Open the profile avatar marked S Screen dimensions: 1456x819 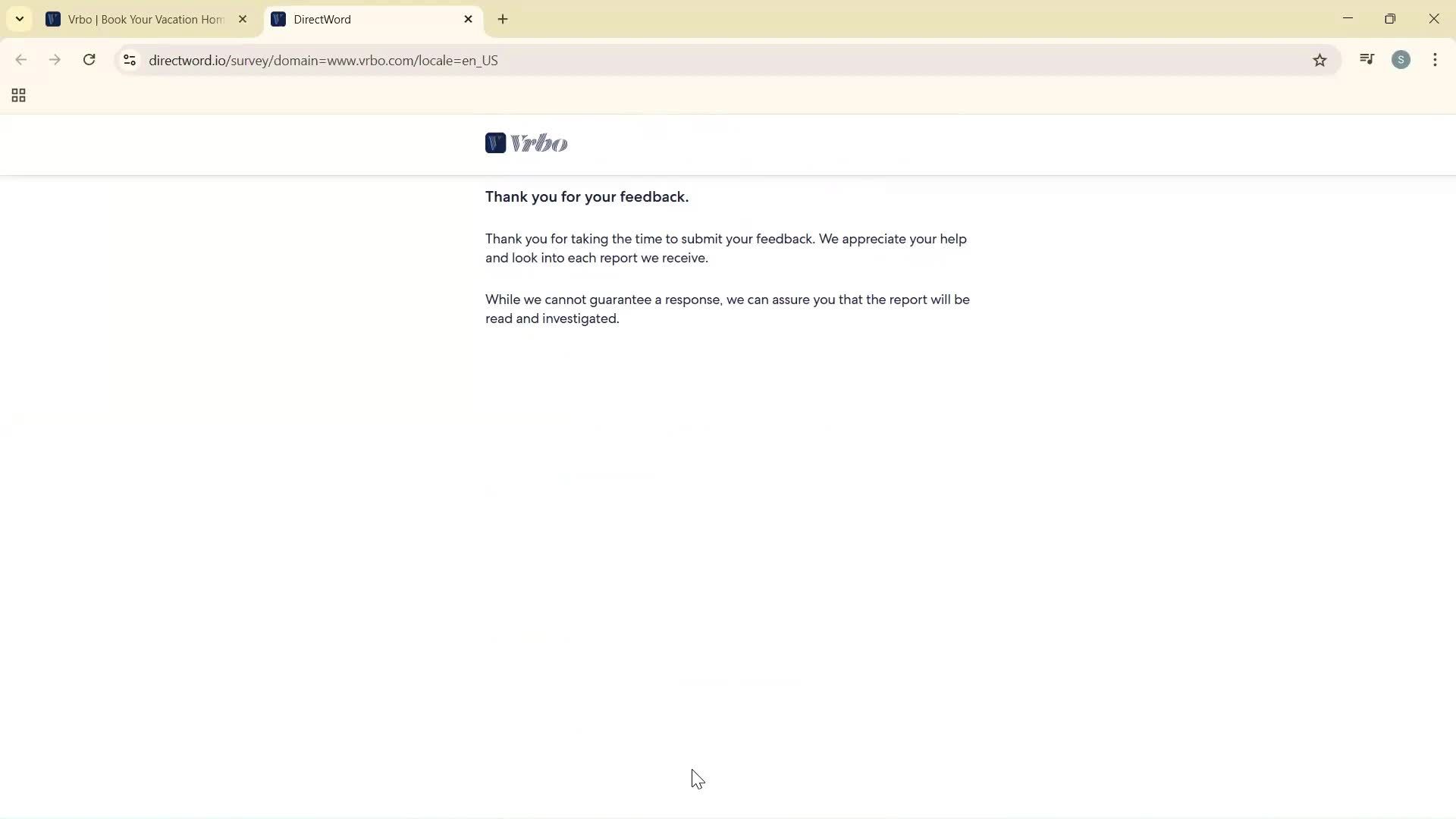click(x=1401, y=59)
